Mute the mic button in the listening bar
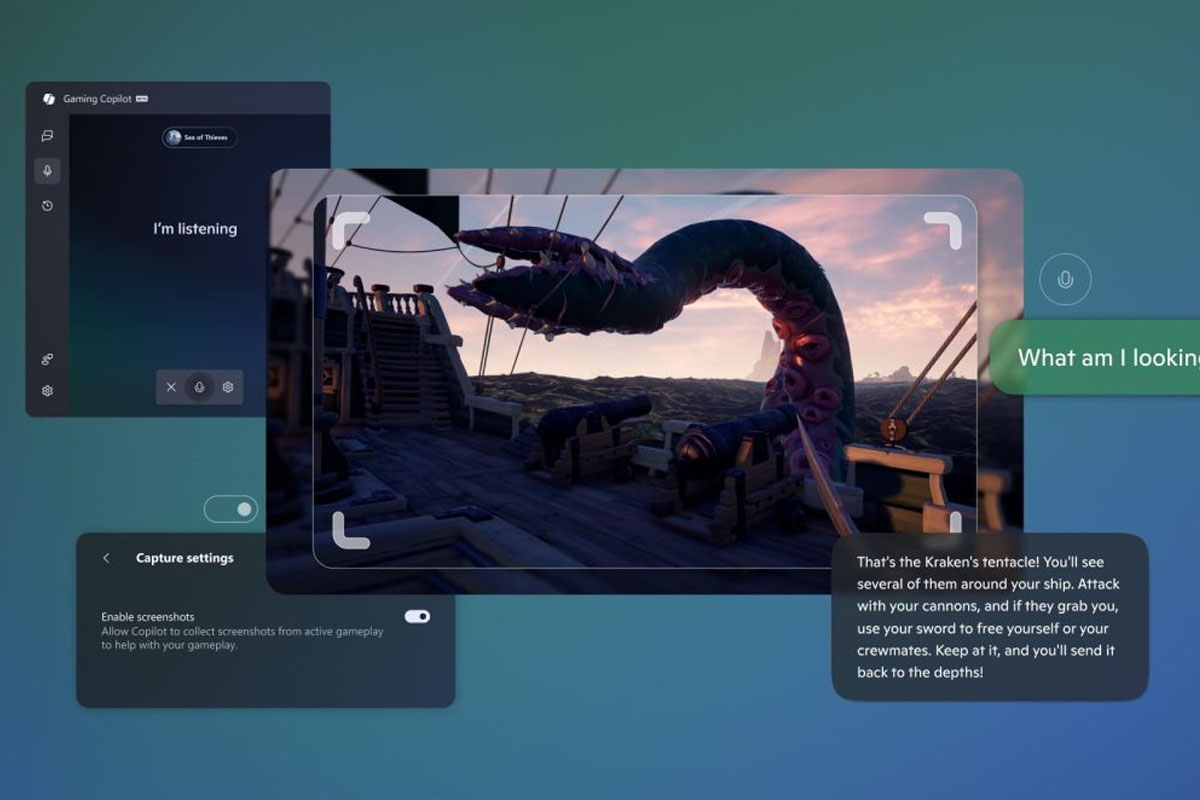Screen dimensions: 1200x800 point(200,387)
